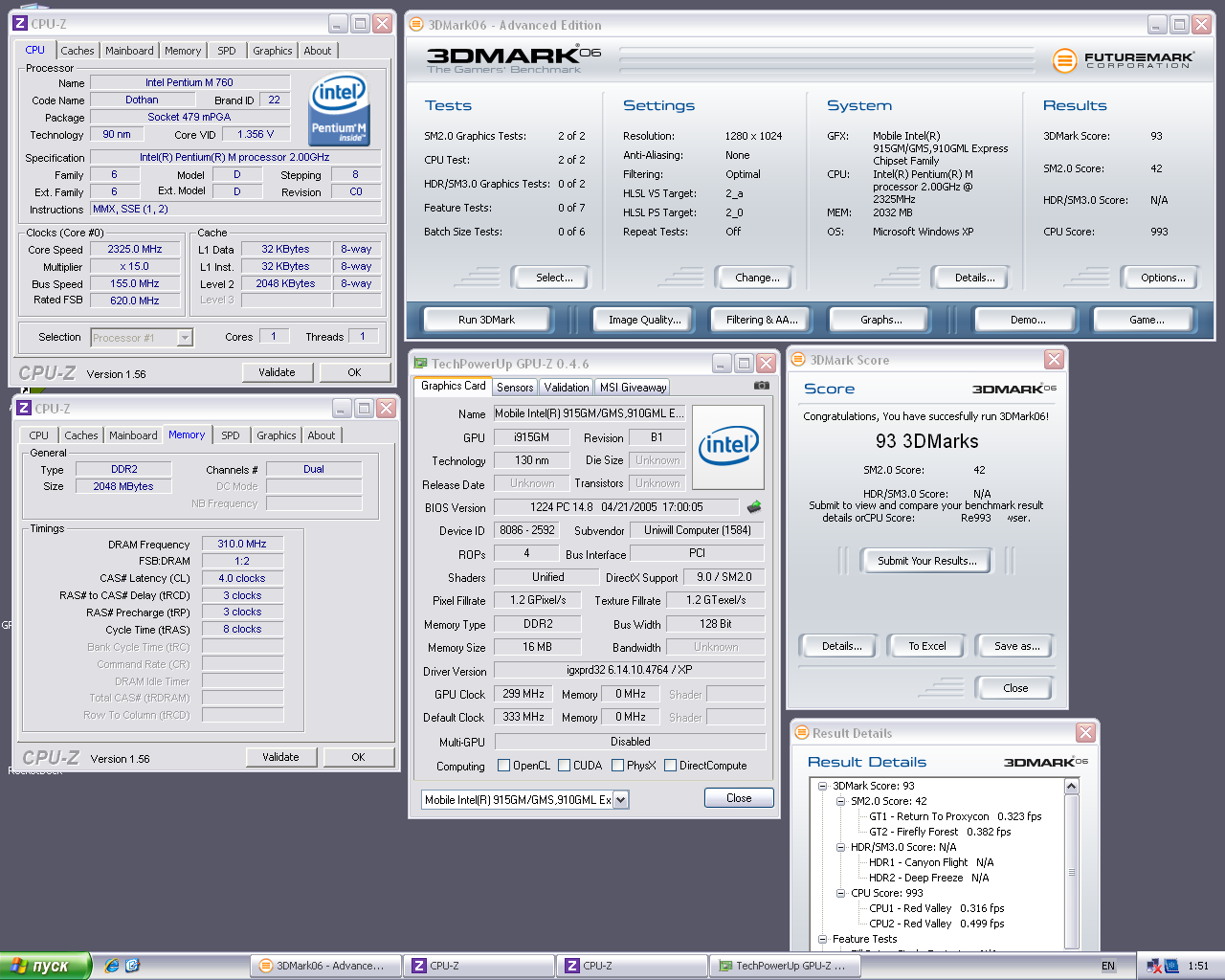Click the Filtering & AA button
The width and height of the screenshot is (1225, 980).
[x=762, y=320]
